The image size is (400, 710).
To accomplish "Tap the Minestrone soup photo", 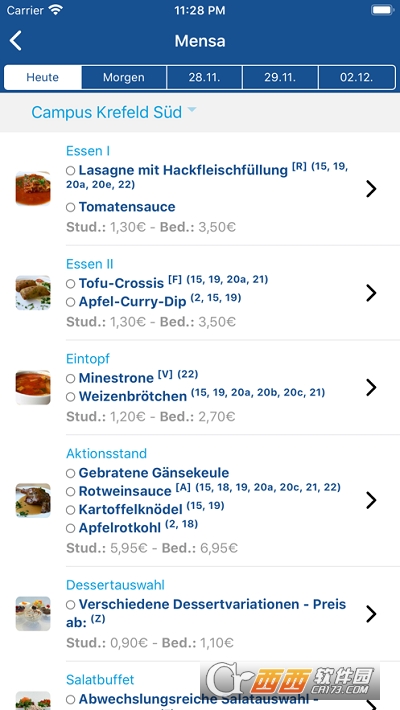I will 33,387.
